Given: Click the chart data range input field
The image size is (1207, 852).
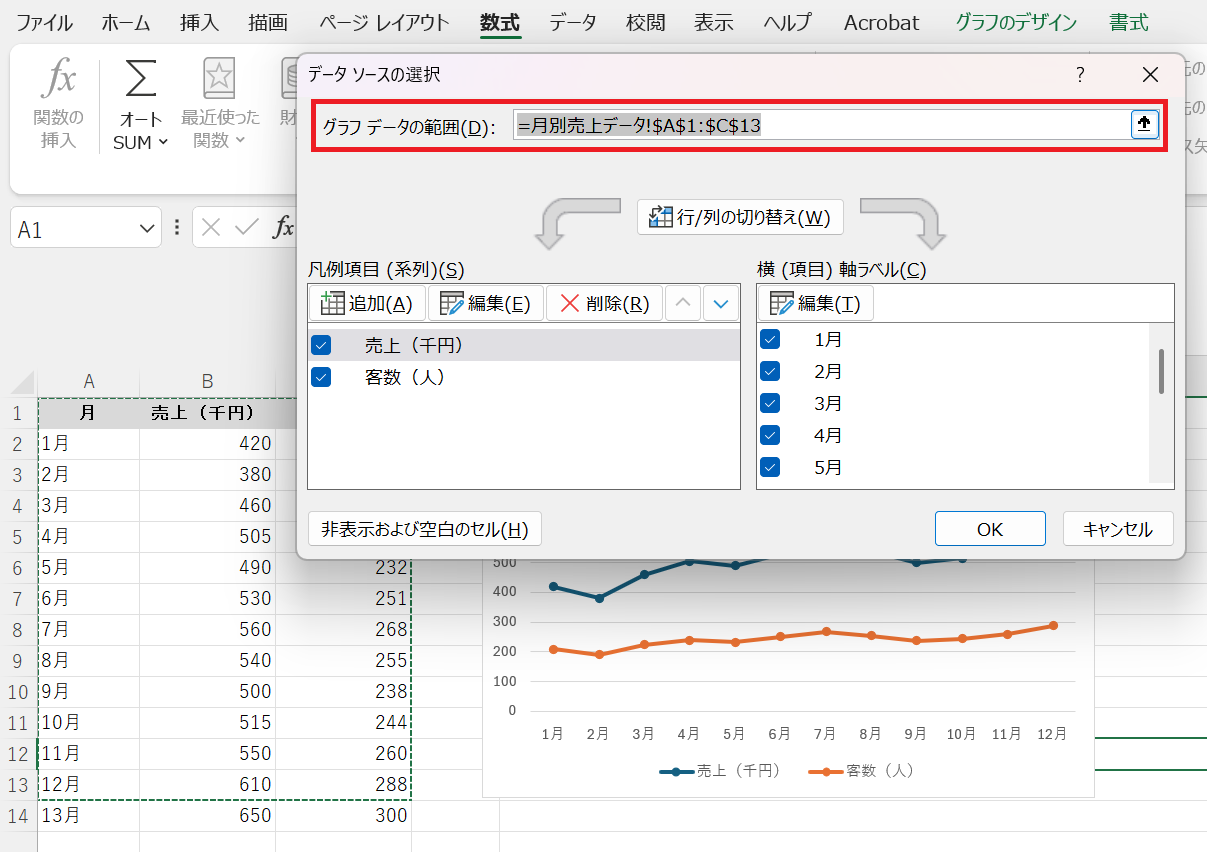Looking at the screenshot, I should point(822,125).
